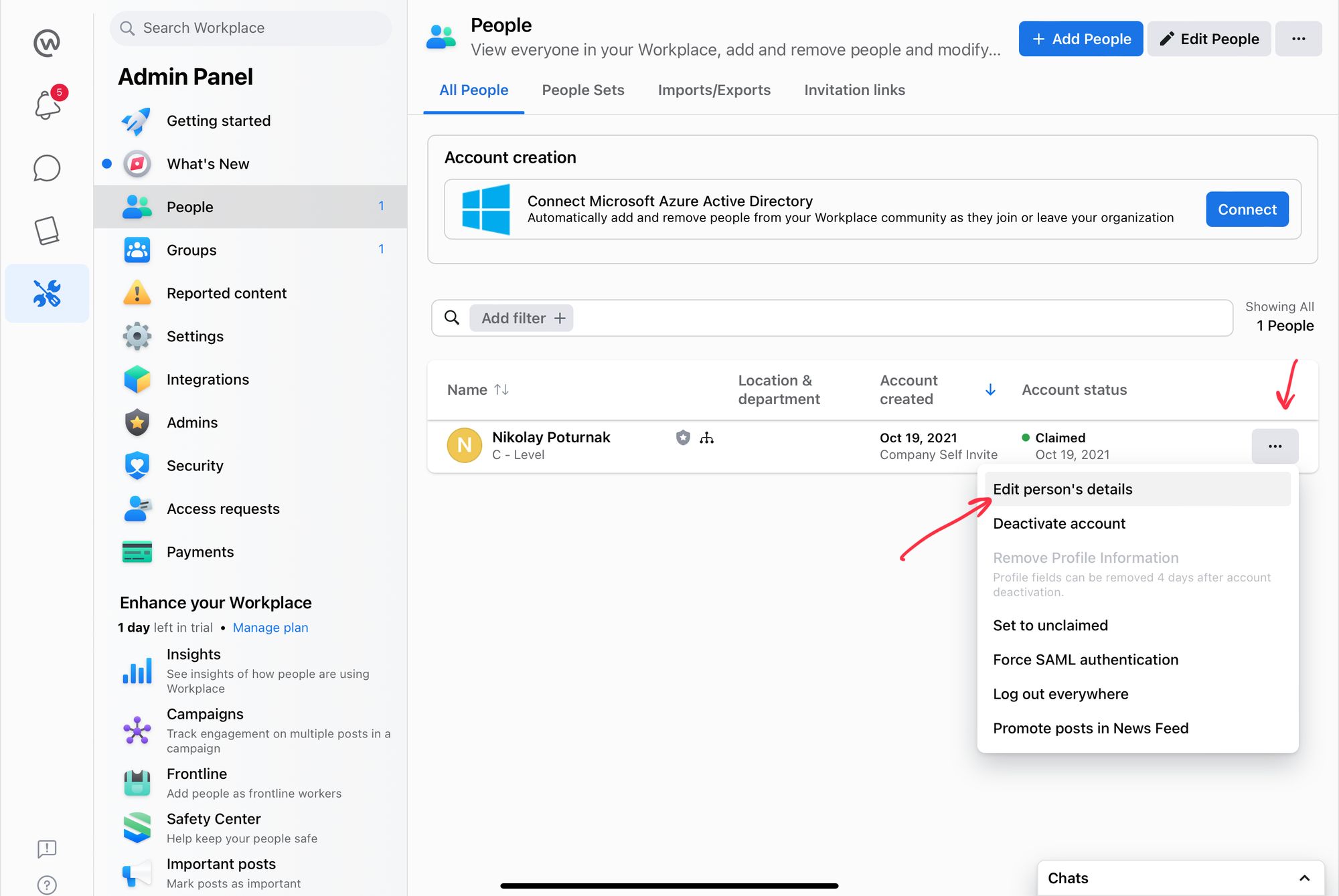Switch to Imports/Exports tab
The image size is (1339, 896).
(714, 90)
